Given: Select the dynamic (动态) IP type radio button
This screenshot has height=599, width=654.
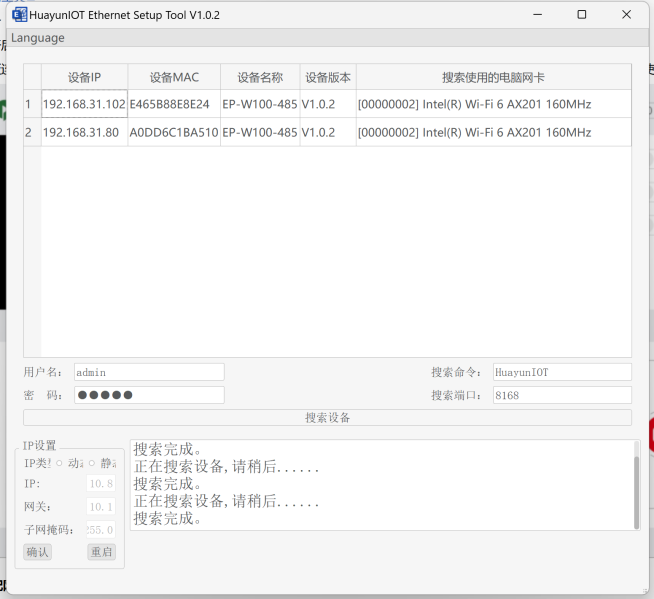Looking at the screenshot, I should [59, 463].
